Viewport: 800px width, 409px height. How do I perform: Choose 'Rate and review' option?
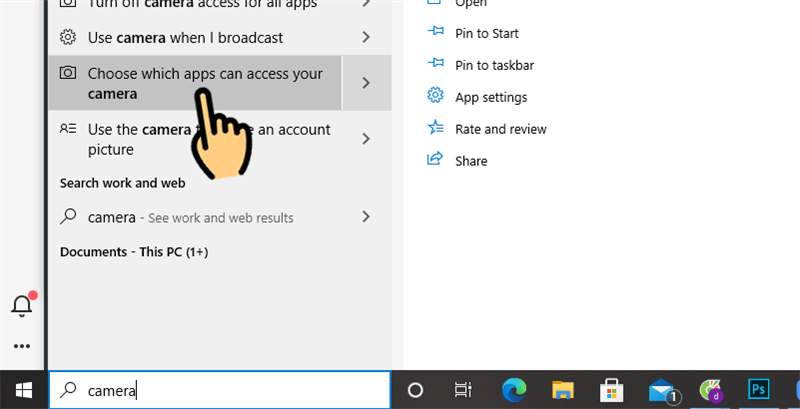pos(500,129)
